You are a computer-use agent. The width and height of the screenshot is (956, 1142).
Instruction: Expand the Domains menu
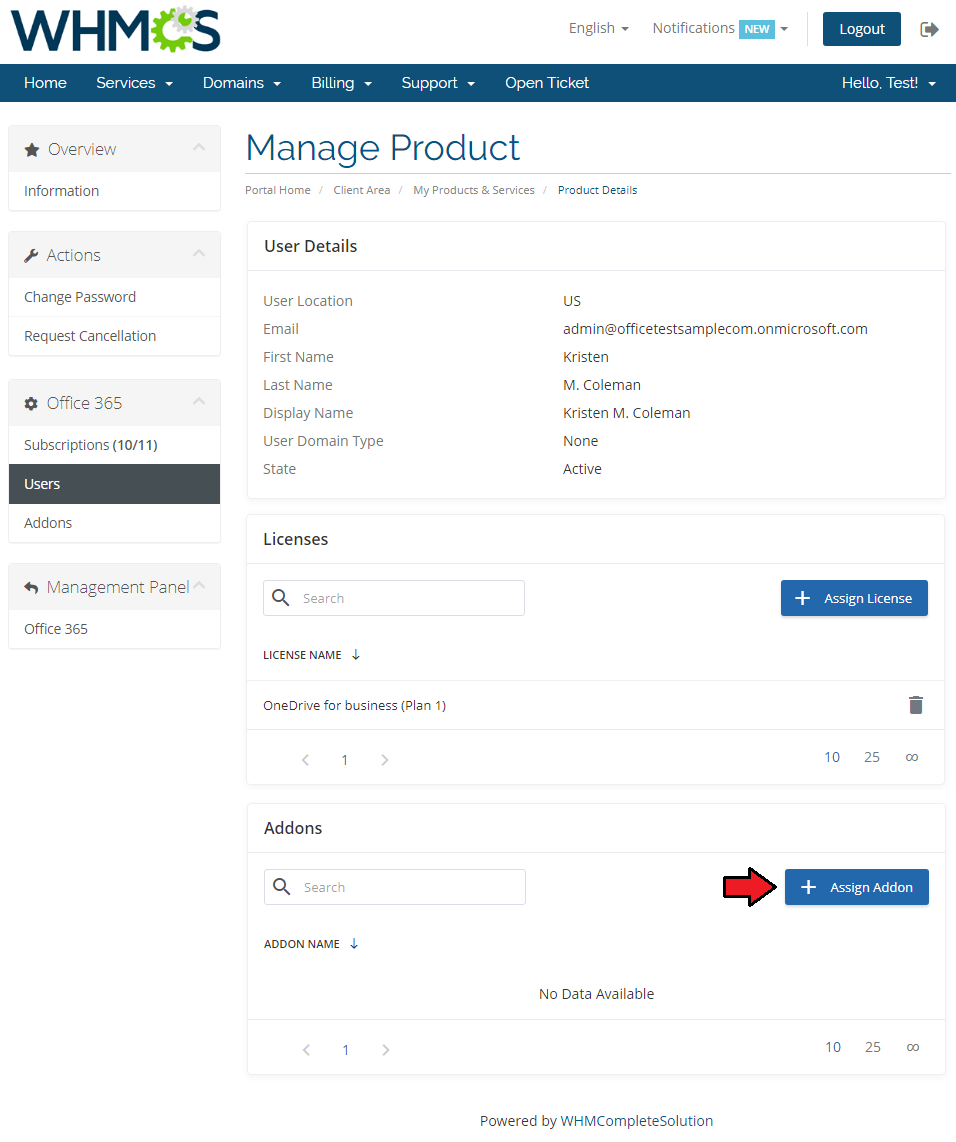pyautogui.click(x=242, y=83)
